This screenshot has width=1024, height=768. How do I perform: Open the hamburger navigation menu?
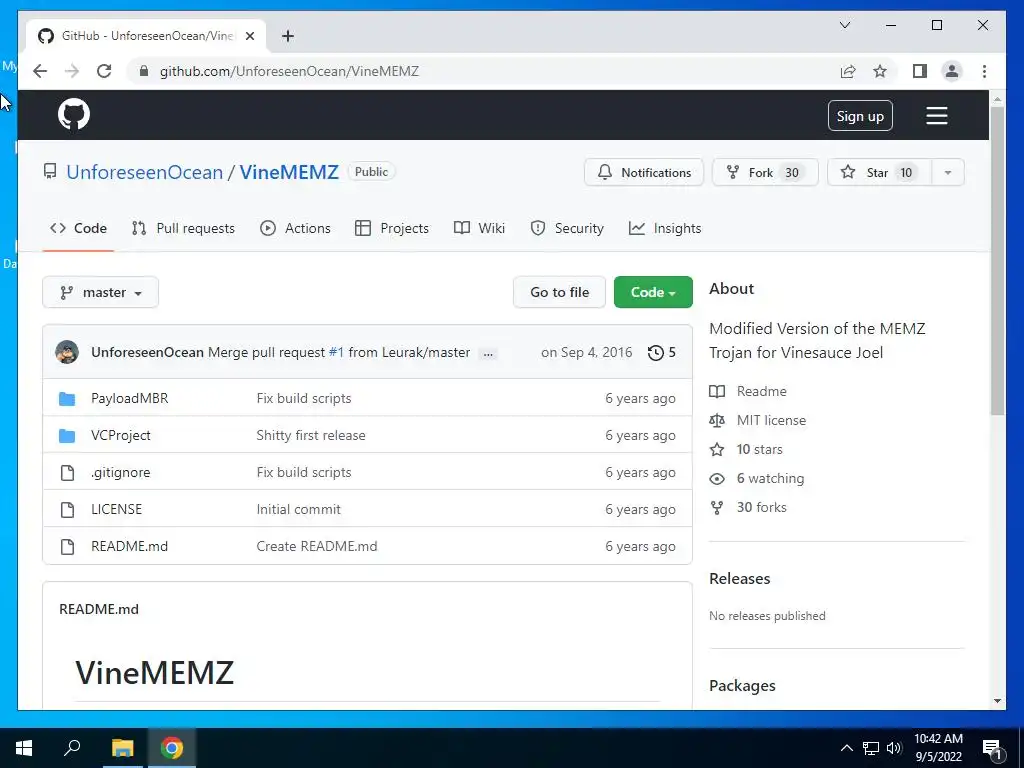click(x=936, y=116)
